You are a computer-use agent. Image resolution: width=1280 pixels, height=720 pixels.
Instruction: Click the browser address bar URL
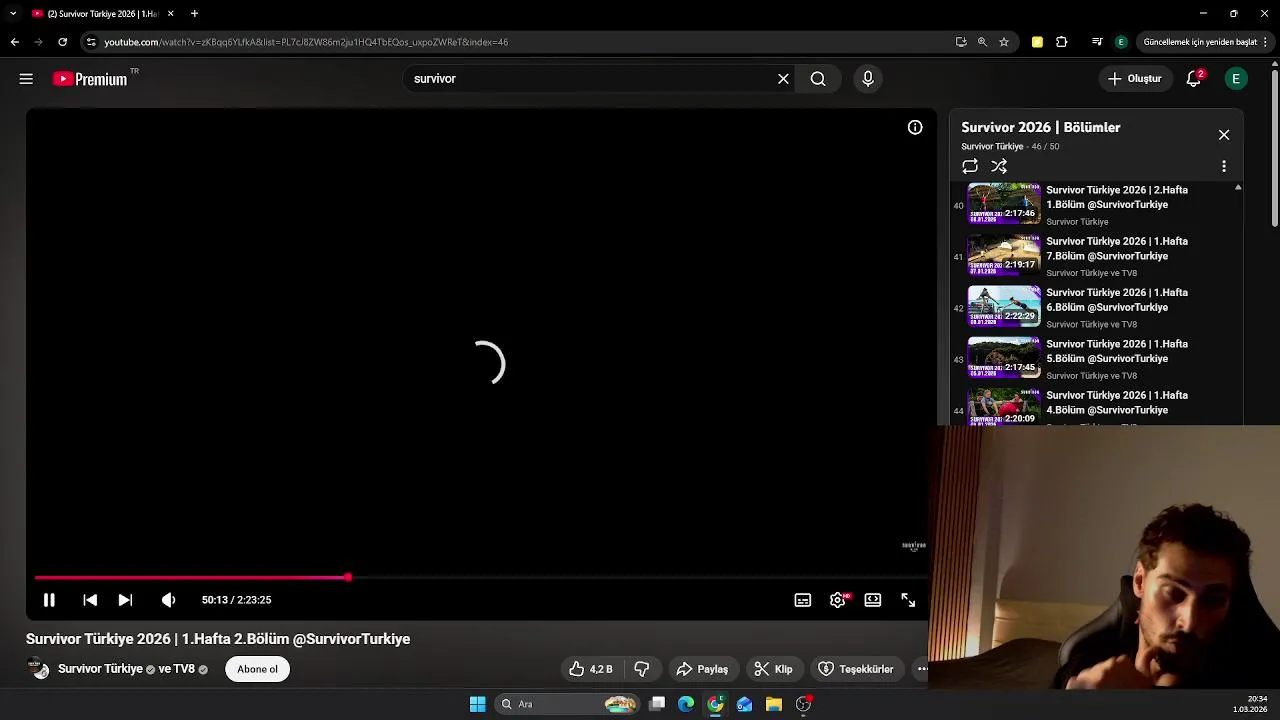coord(306,42)
